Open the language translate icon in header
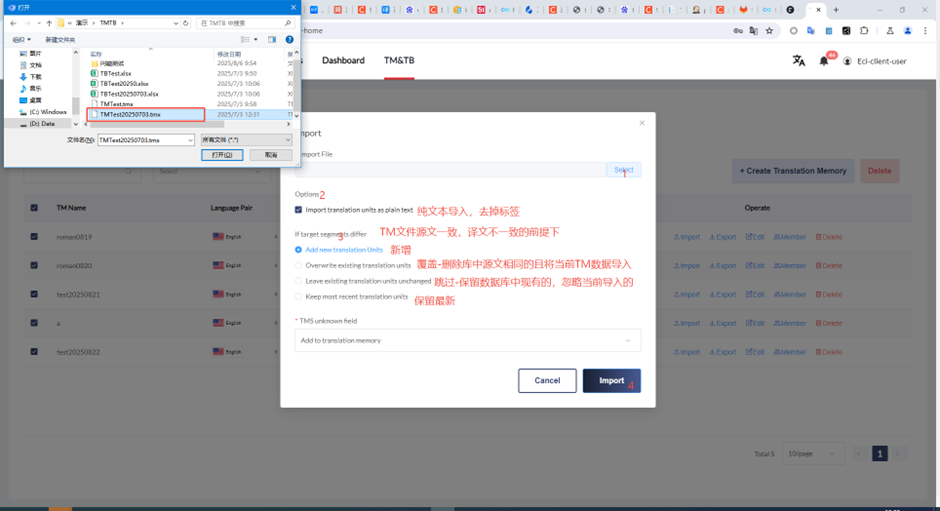Viewport: 940px width, 511px height. pos(798,61)
